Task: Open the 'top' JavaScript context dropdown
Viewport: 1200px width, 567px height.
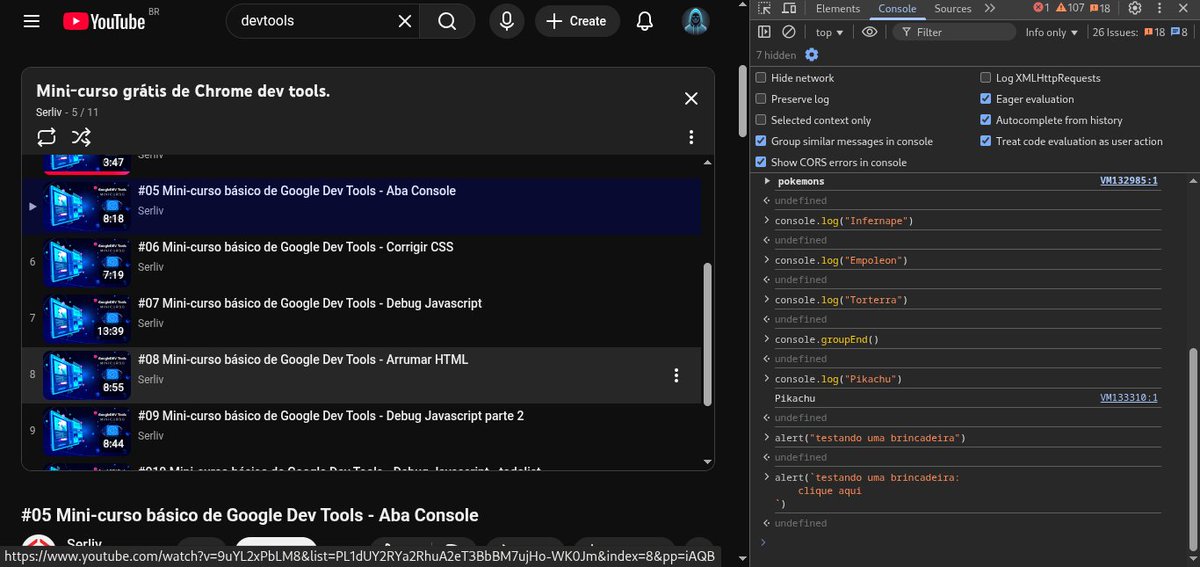Action: 829,32
